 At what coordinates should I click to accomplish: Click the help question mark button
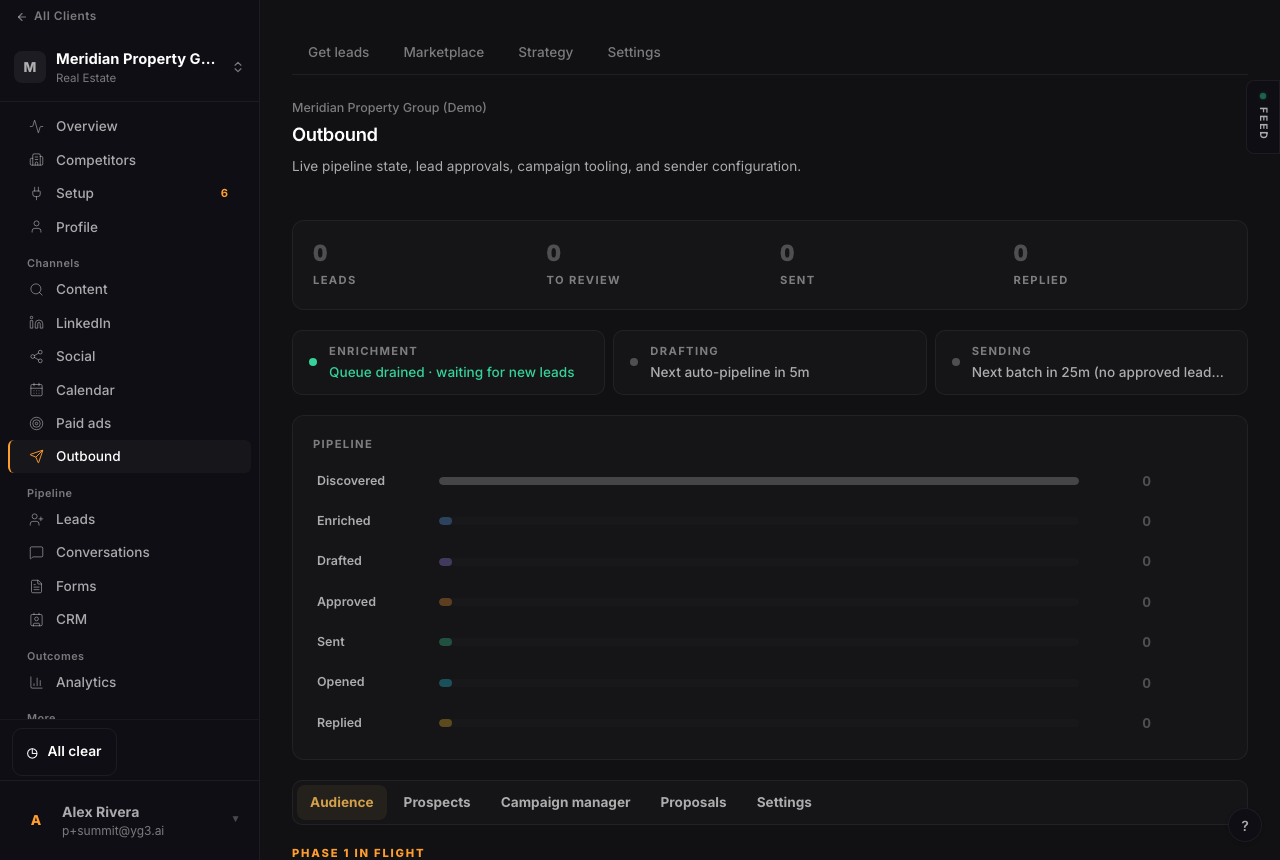click(1245, 825)
